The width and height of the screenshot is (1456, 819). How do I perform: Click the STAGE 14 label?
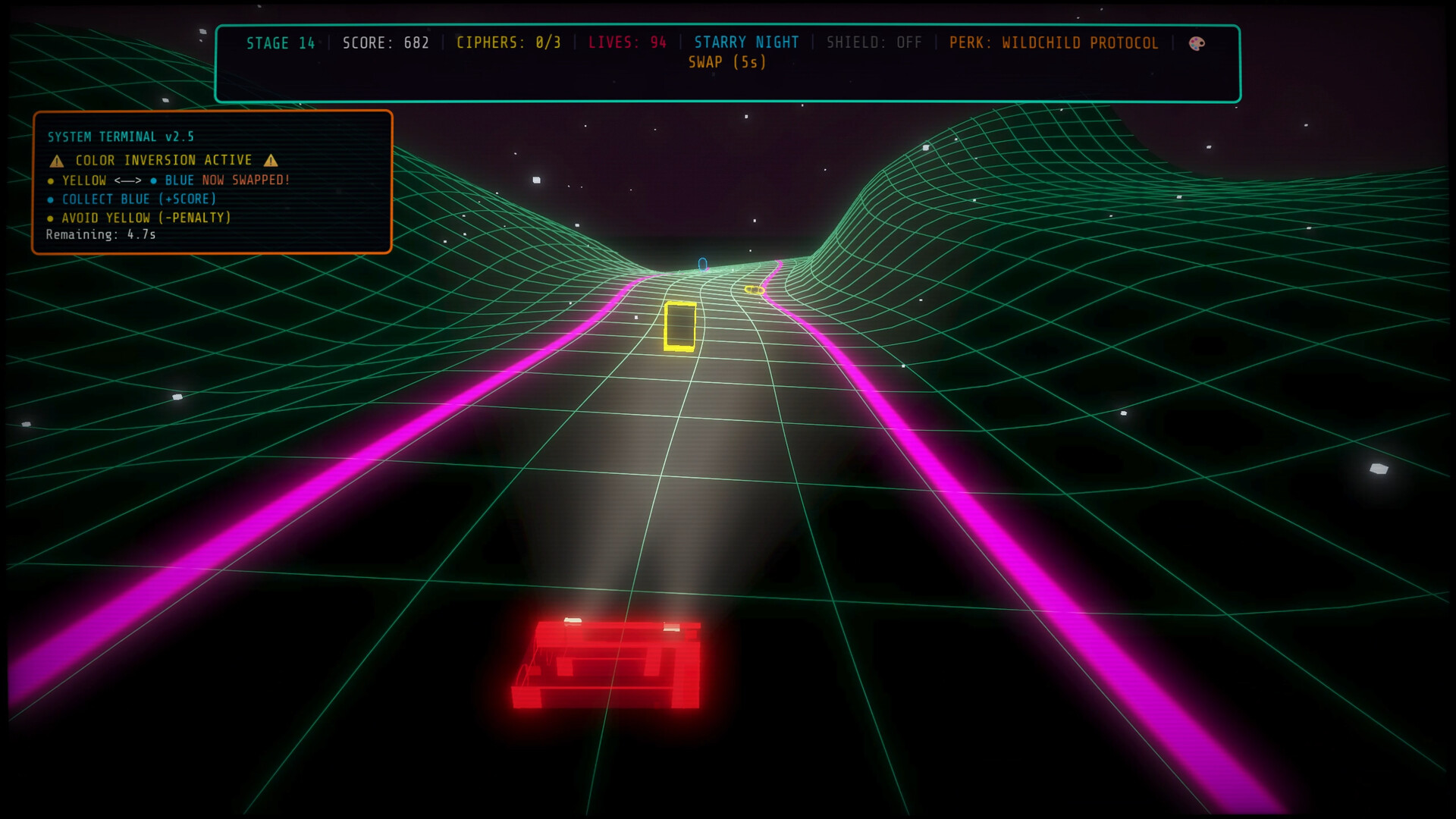281,43
